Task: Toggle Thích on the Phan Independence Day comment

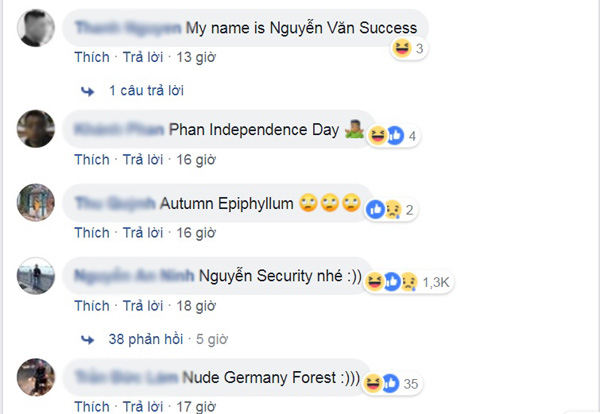Action: 92,160
